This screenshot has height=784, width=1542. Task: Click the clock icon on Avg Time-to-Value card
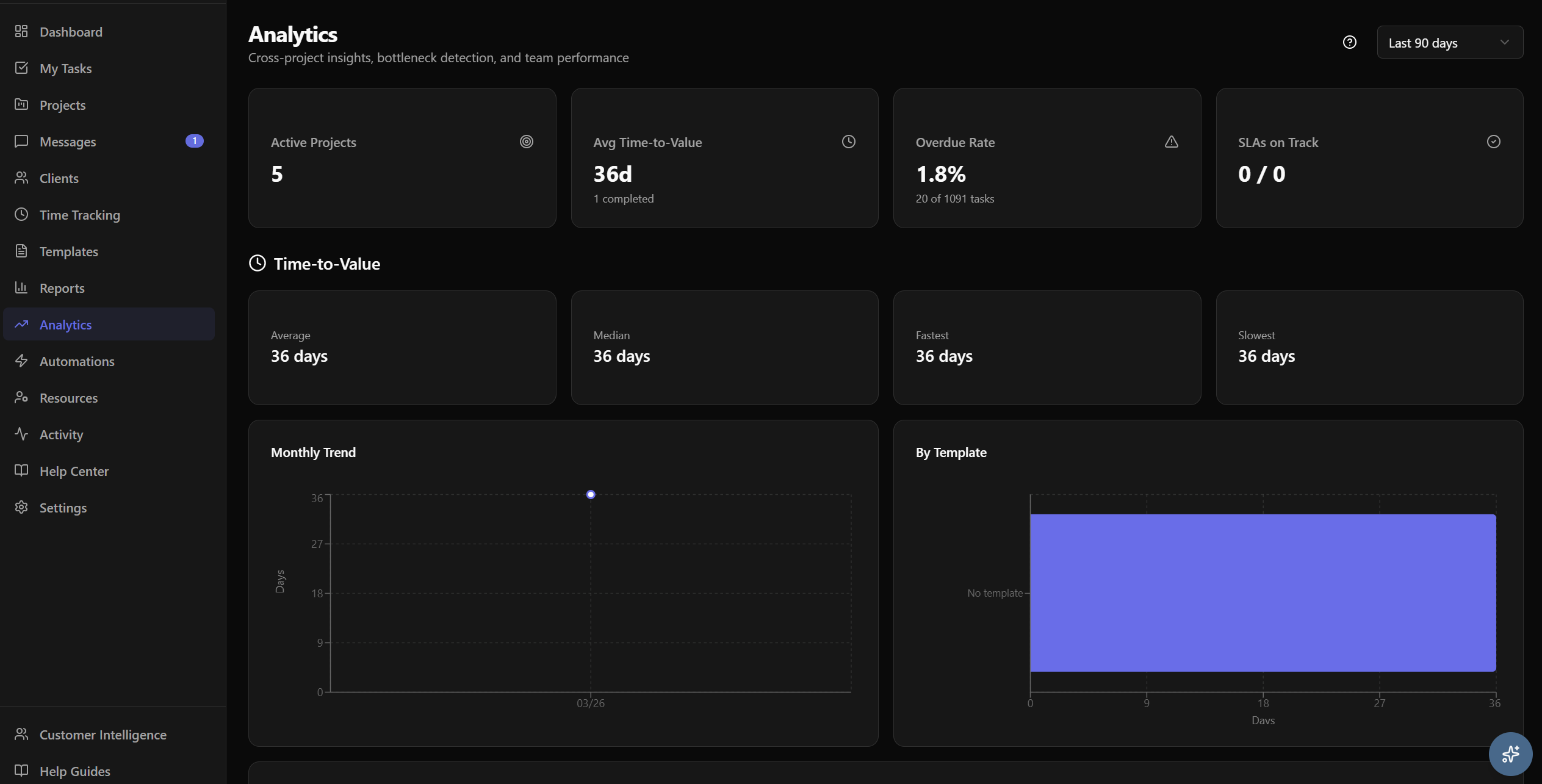tap(849, 141)
